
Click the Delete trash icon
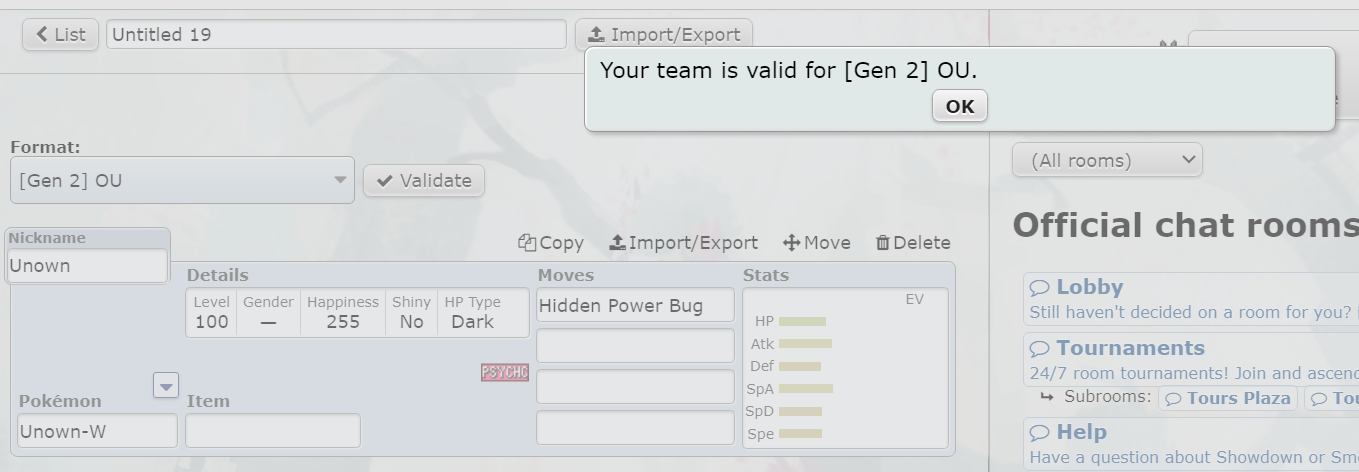(x=882, y=243)
